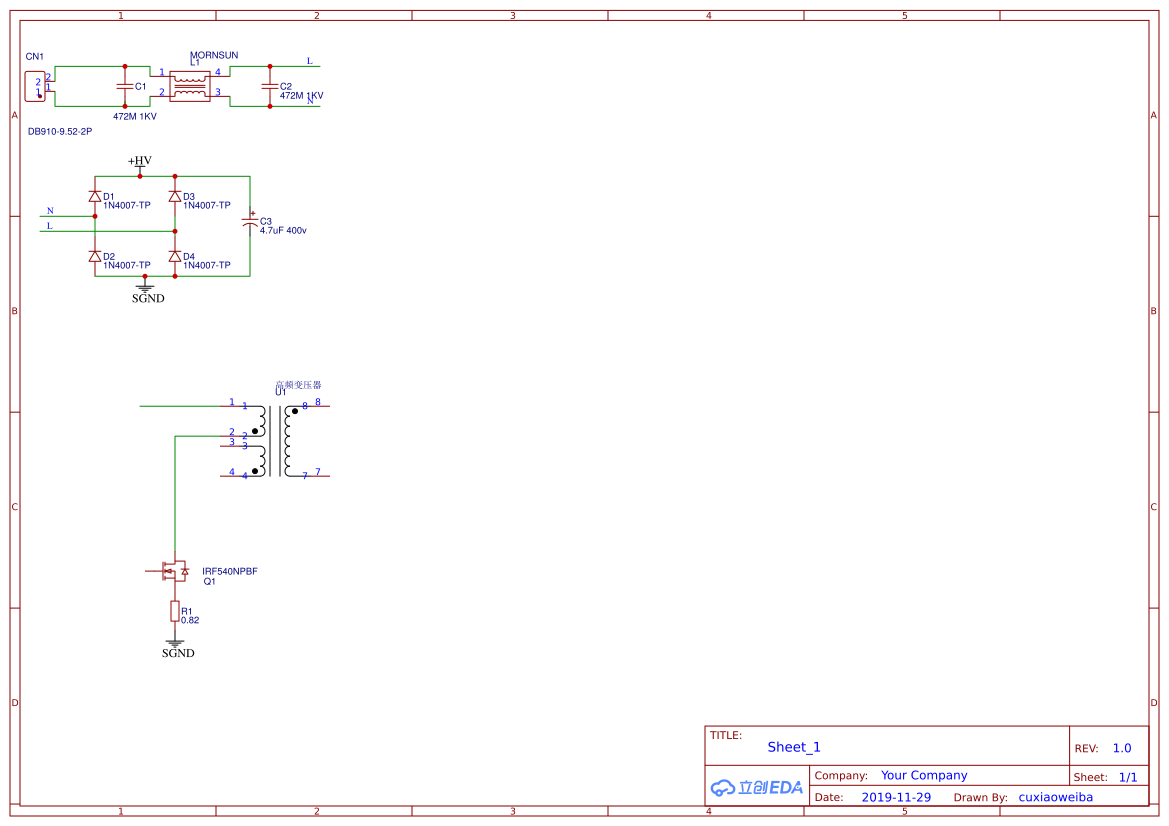Pick the D1 diode symbol
The image size is (1169, 826).
[95, 196]
